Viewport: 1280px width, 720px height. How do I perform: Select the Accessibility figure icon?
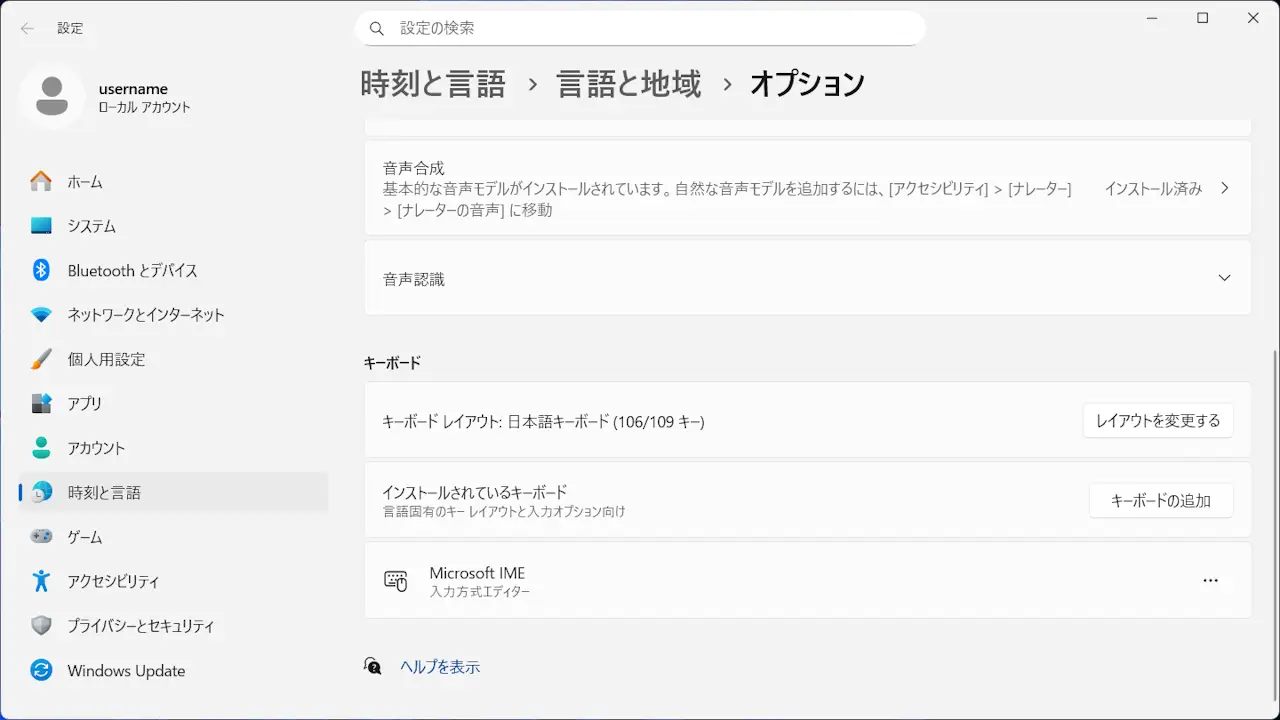point(41,581)
